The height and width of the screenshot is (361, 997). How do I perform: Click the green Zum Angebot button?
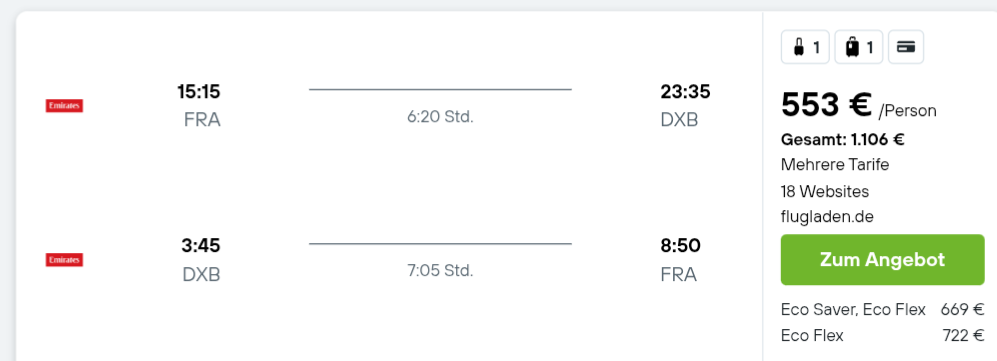(x=883, y=259)
